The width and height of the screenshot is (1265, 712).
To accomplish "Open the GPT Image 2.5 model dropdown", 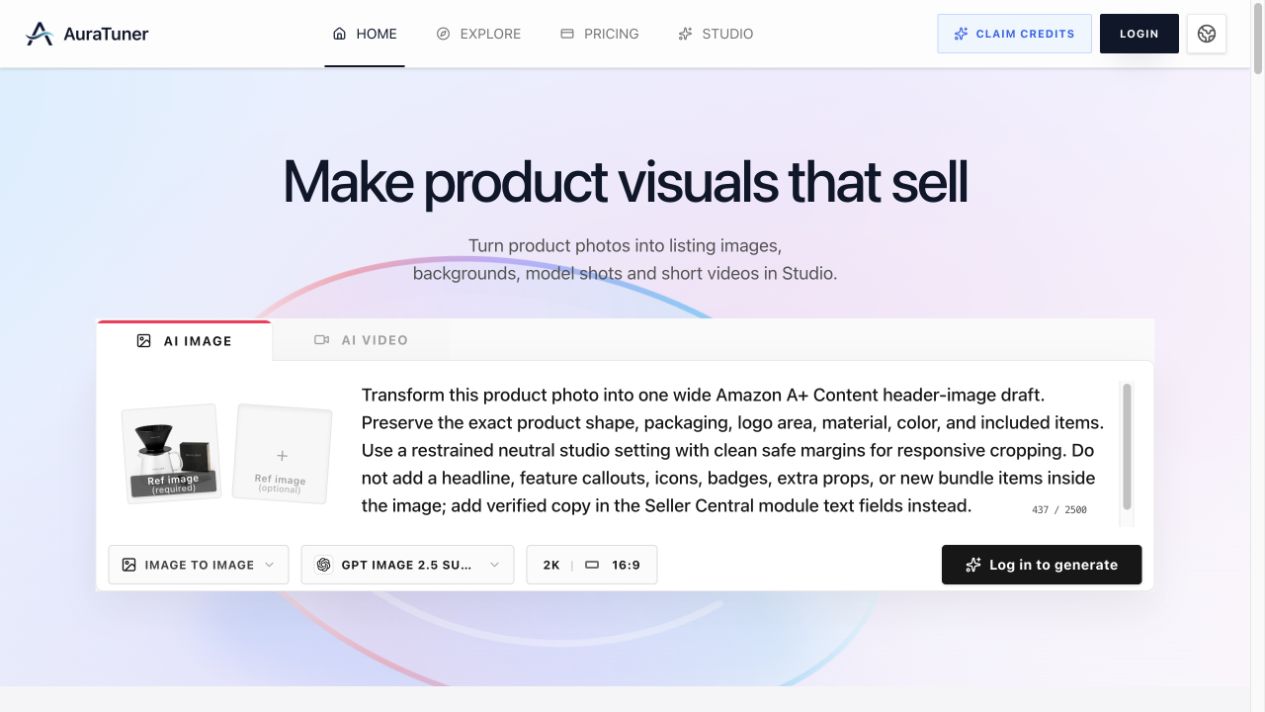I will 407,565.
